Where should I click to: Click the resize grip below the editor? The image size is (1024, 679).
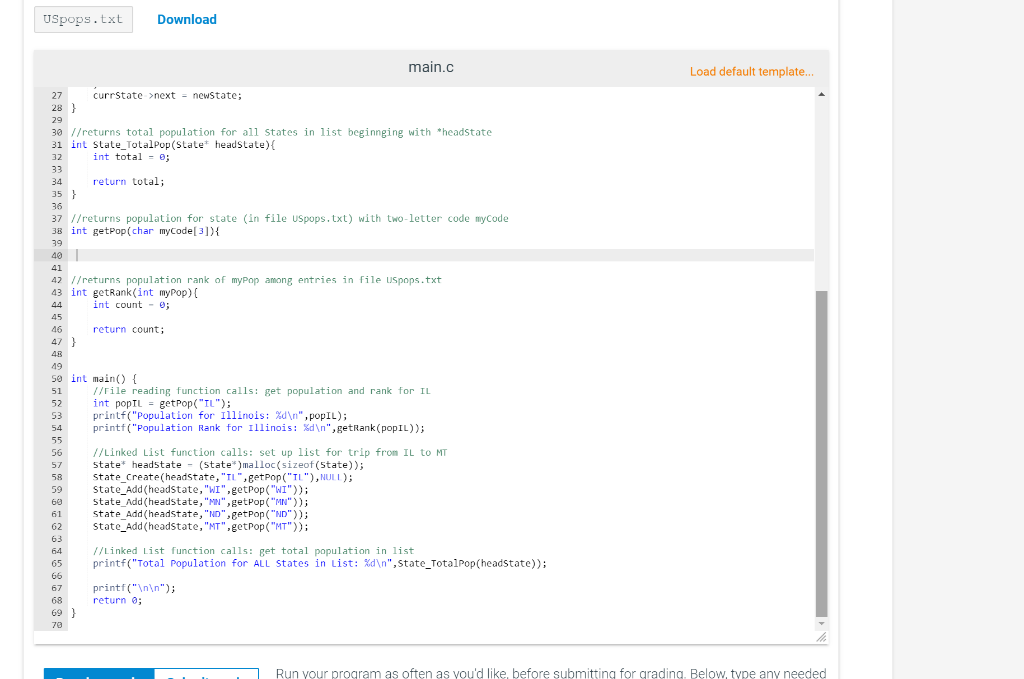click(822, 634)
